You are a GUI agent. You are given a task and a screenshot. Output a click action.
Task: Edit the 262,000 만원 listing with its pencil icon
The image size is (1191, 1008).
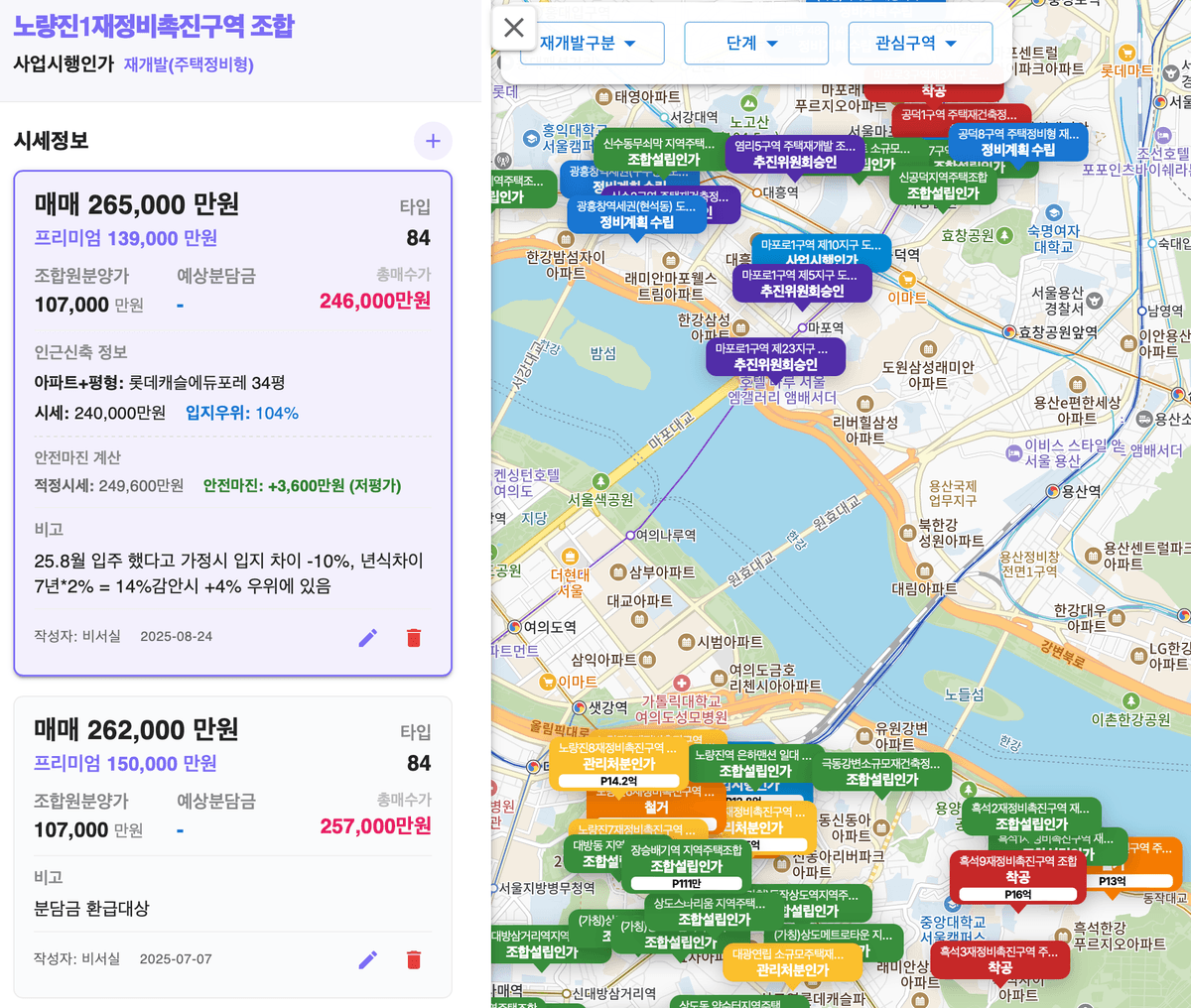[x=368, y=959]
